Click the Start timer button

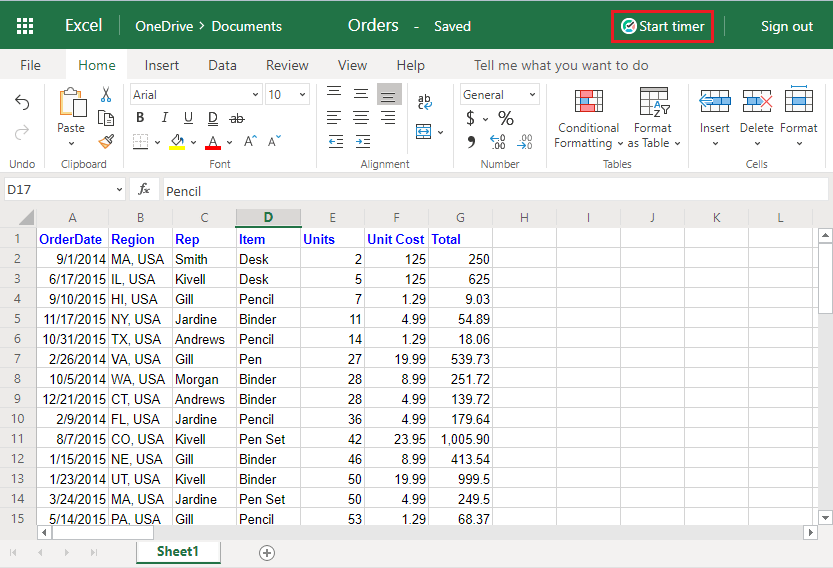(662, 27)
